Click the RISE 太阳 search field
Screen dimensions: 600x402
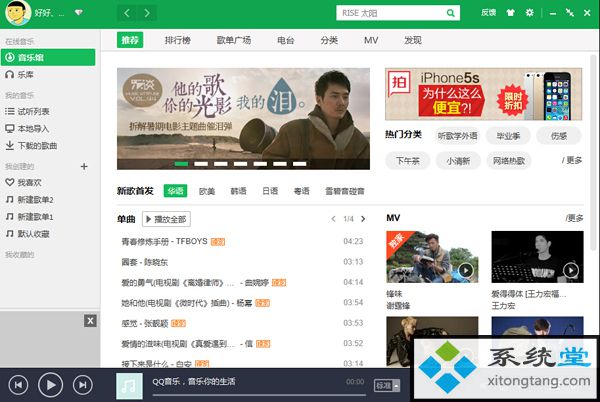398,13
